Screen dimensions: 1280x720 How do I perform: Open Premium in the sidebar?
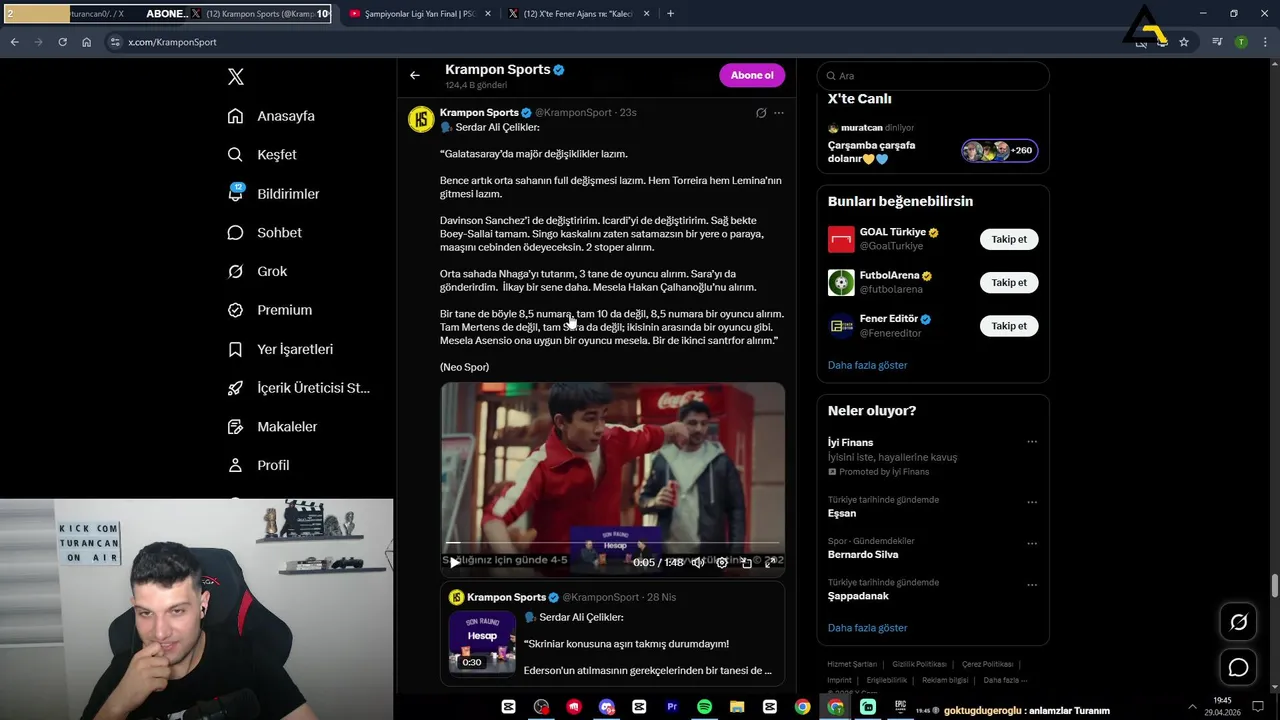269,310
